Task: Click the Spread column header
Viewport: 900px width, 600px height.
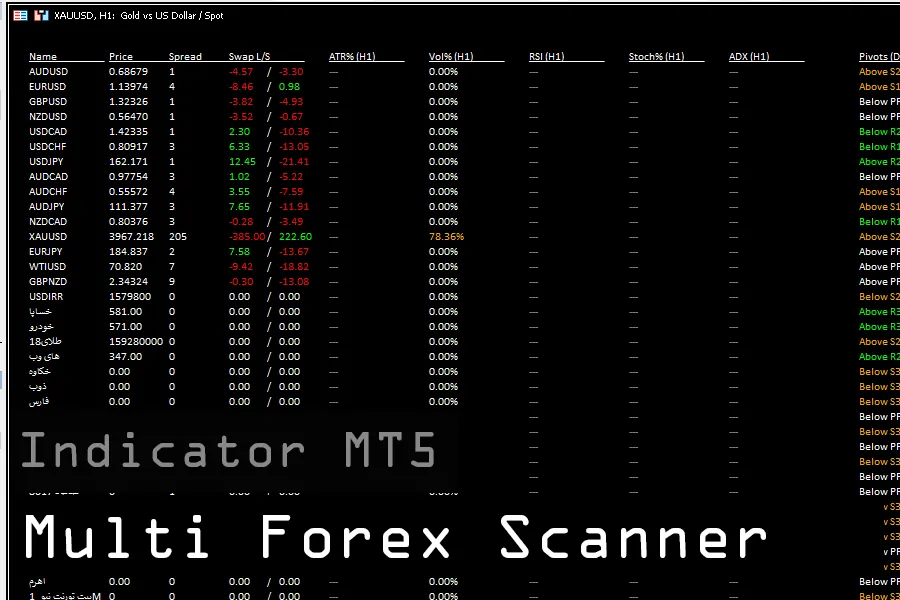Action: coord(185,56)
